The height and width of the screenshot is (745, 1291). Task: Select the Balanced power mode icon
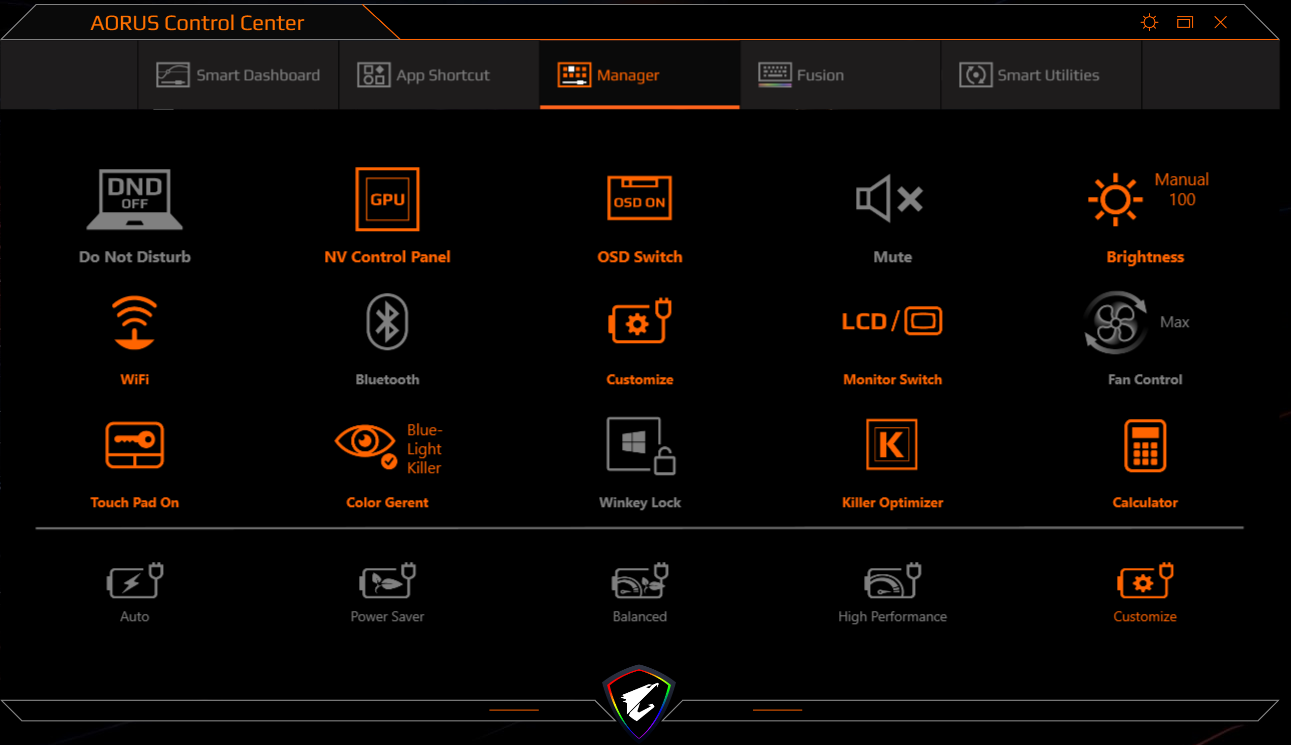640,580
